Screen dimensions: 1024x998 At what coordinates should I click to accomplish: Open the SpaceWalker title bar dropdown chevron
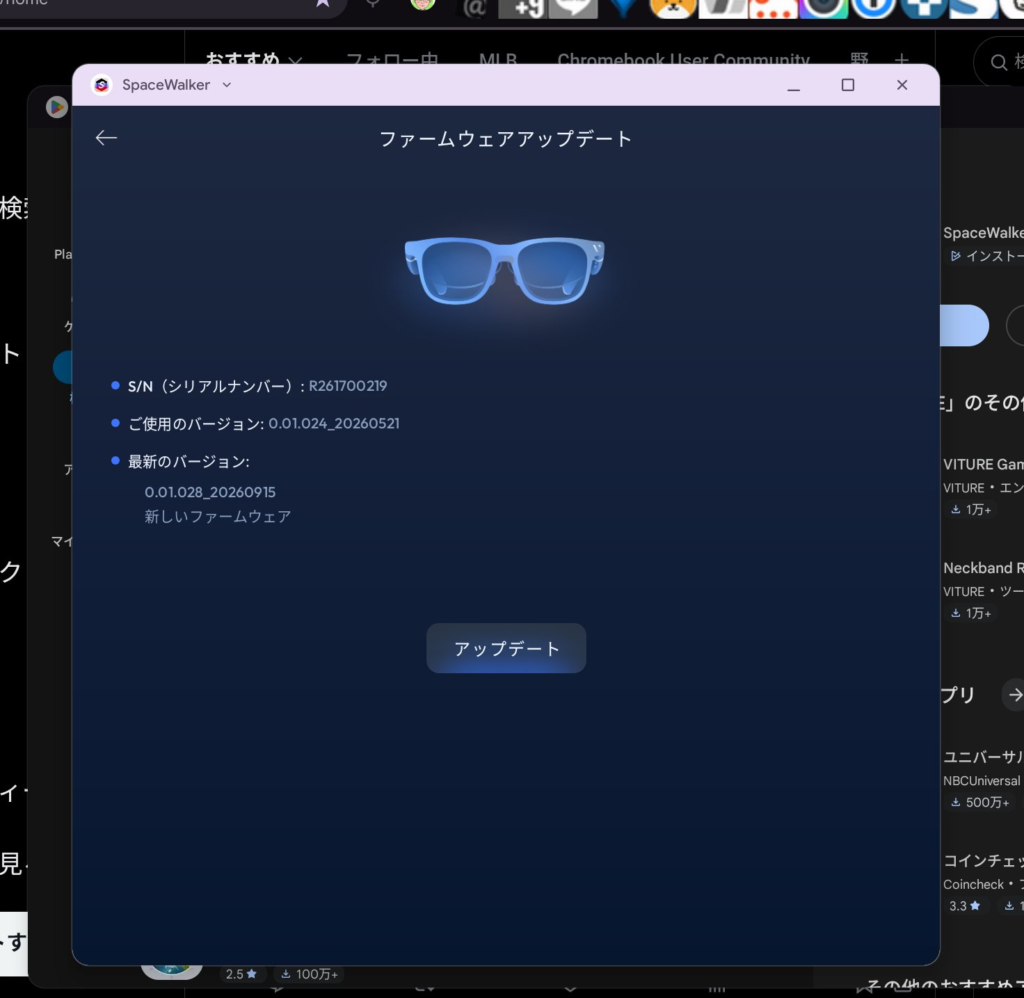(227, 85)
